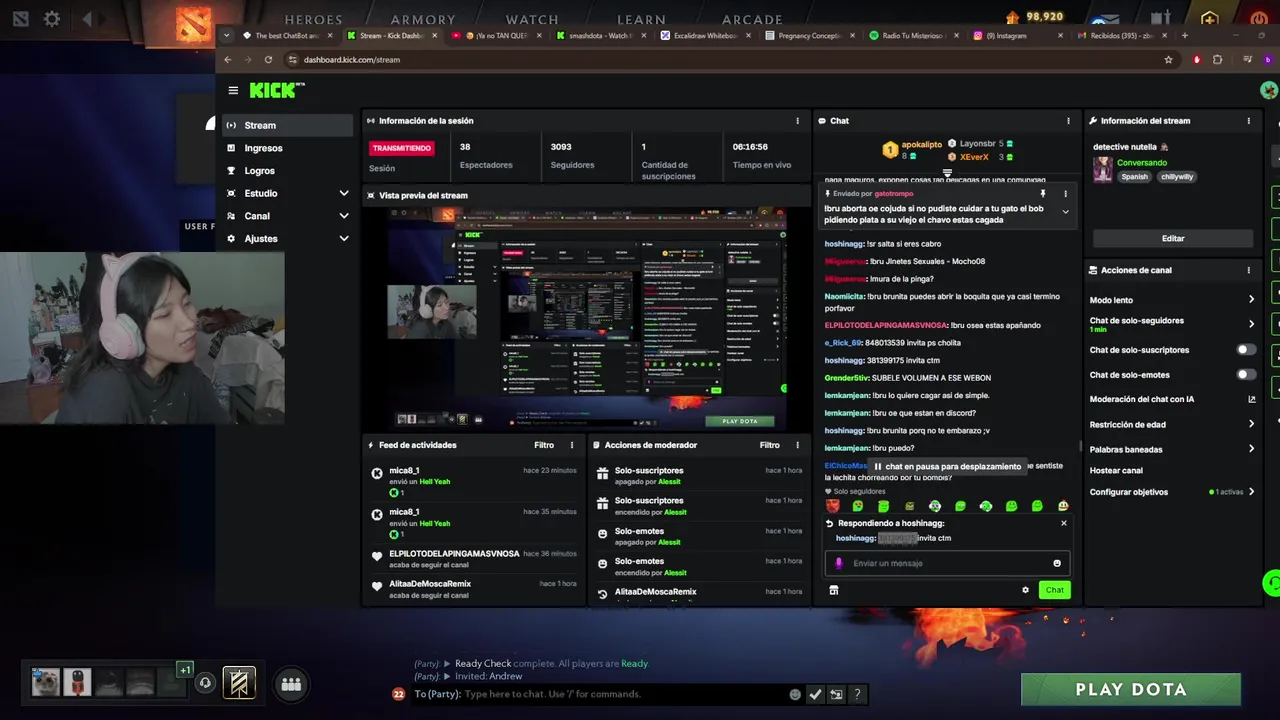Click the Dota 2 logo

click(x=194, y=23)
